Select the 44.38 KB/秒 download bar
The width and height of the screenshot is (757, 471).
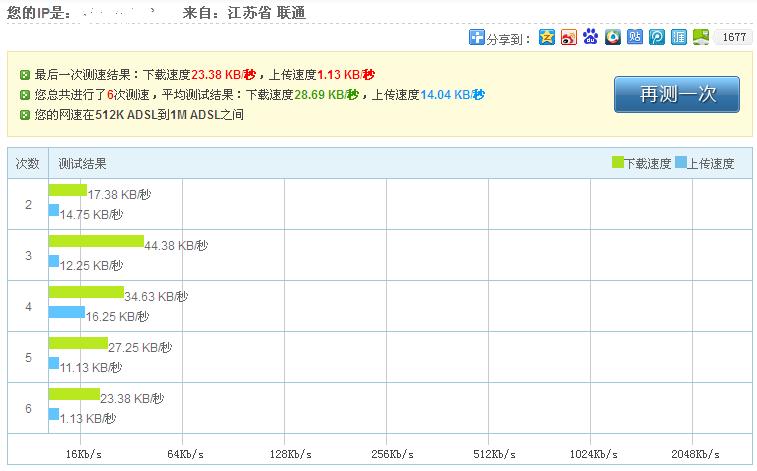click(x=96, y=241)
